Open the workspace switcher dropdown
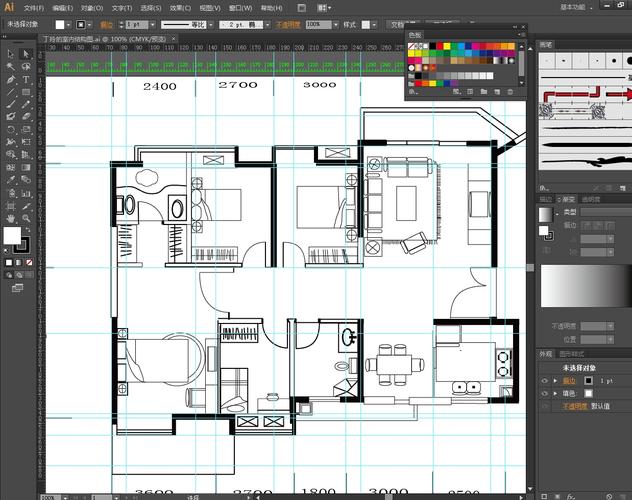Screen dimensions: 632x500 [577, 7]
